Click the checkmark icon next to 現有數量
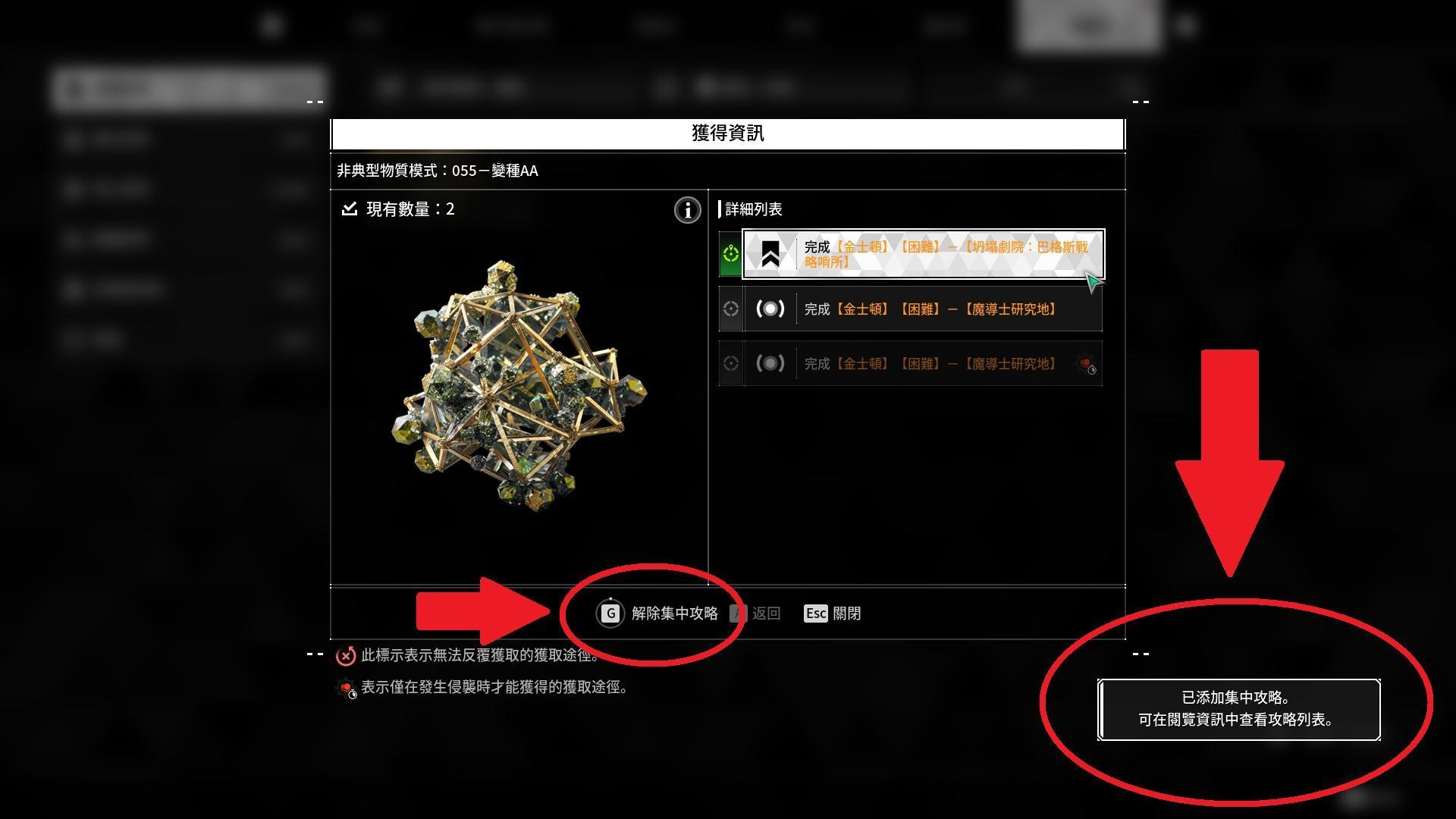This screenshot has height=819, width=1456. 349,209
